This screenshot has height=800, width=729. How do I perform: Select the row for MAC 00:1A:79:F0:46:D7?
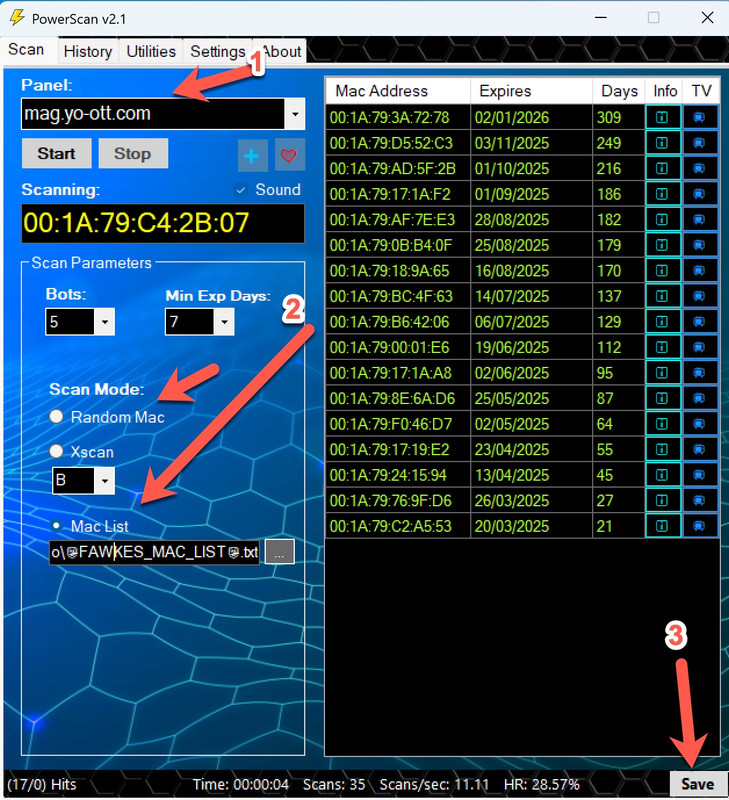[x=522, y=423]
